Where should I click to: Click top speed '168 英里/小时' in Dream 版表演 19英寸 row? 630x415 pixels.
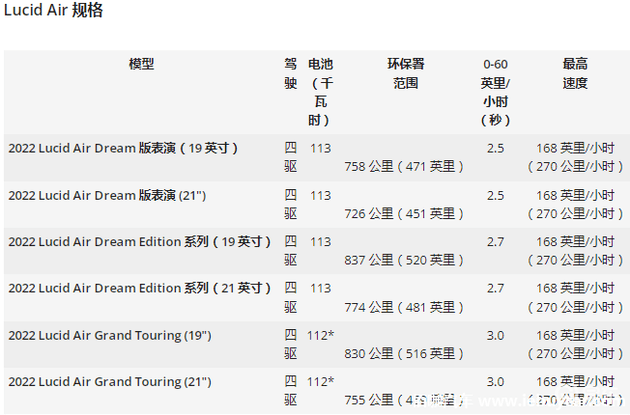pyautogui.click(x=575, y=148)
